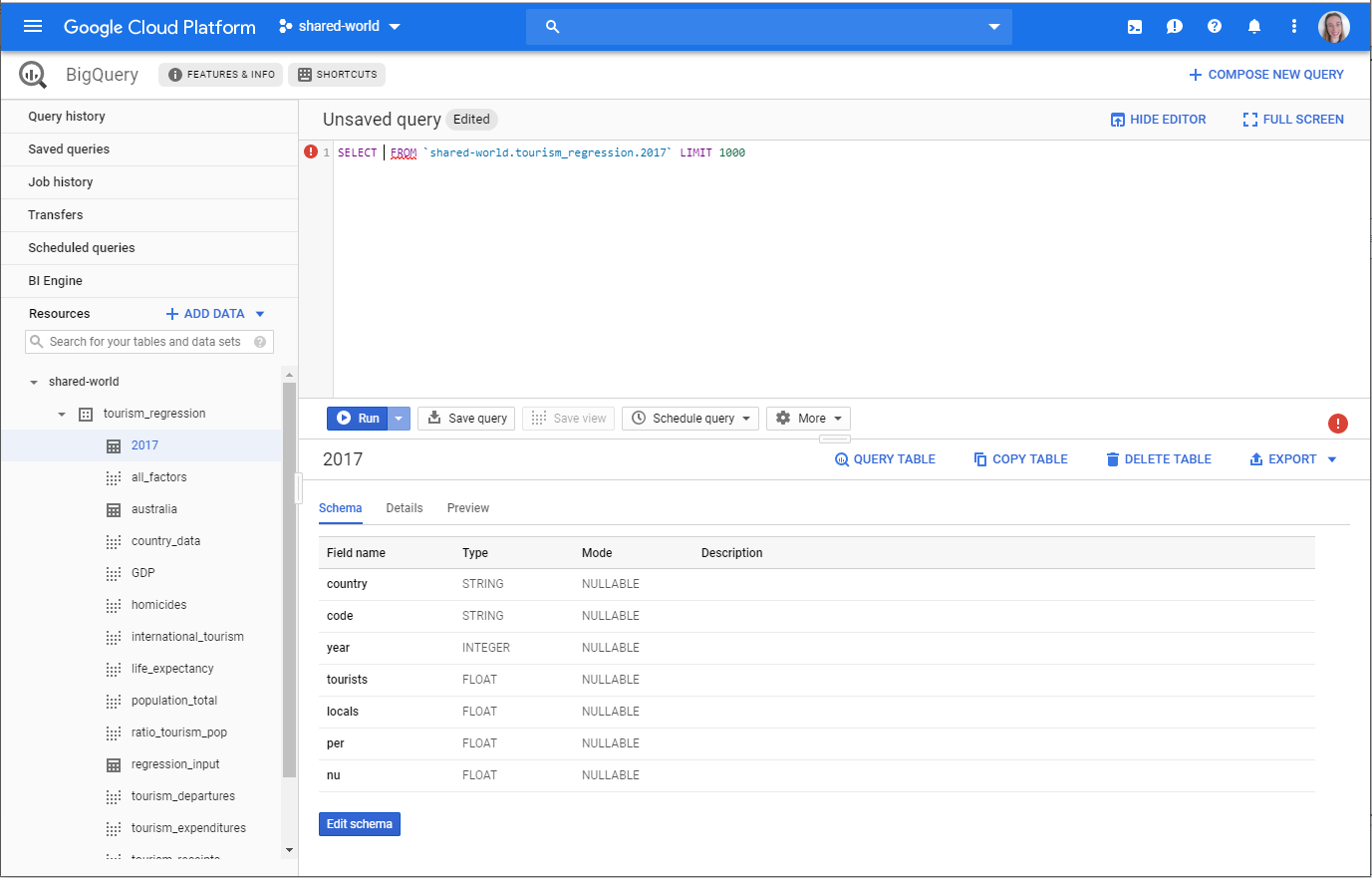1372x878 pixels.
Task: Click the BigQuery logo icon
Action: click(x=33, y=75)
